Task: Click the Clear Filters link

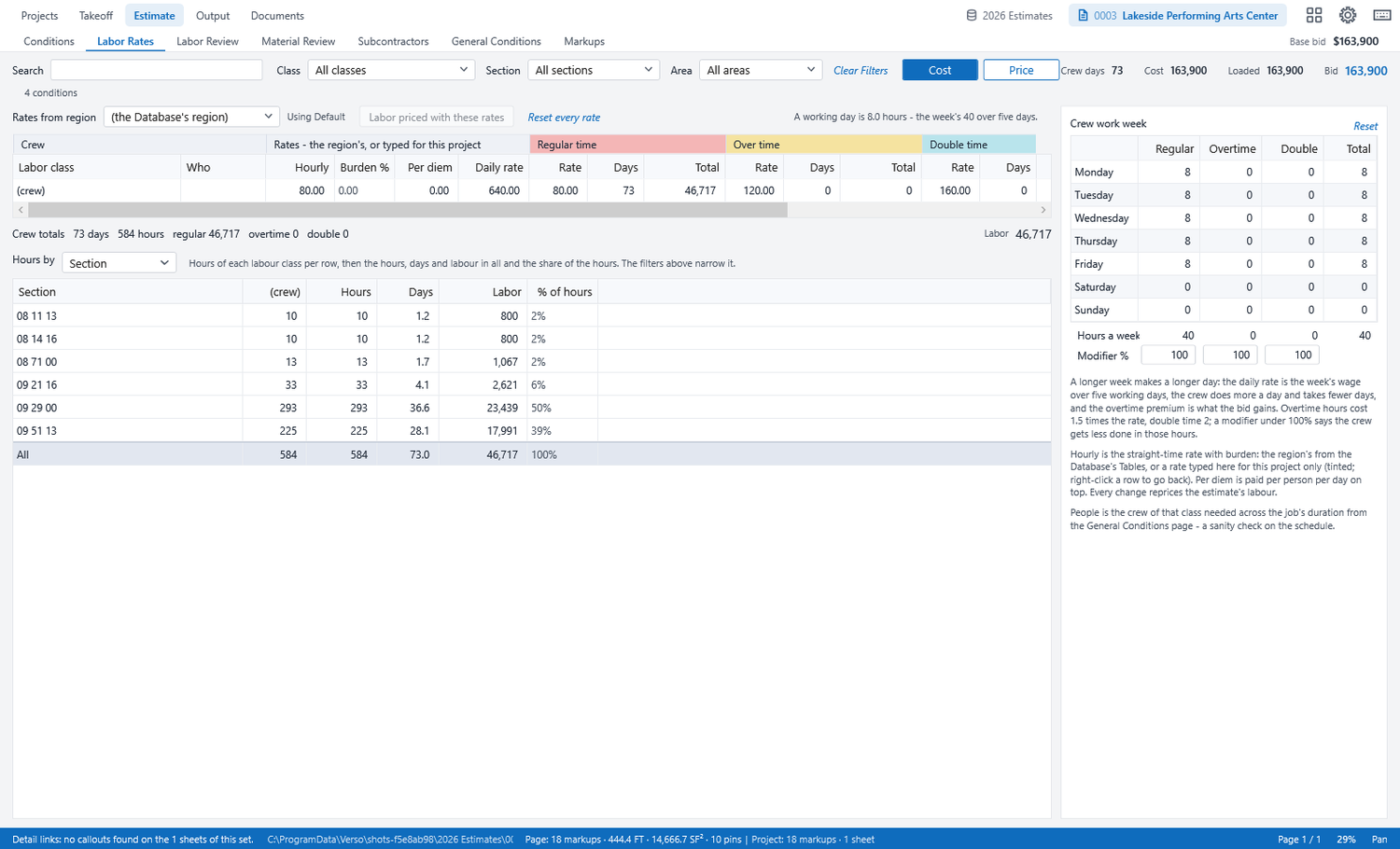Action: pyautogui.click(x=861, y=71)
